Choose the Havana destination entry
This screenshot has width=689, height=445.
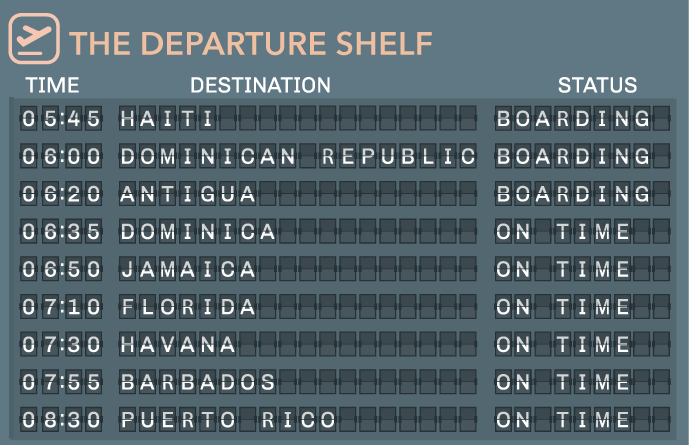pos(178,344)
